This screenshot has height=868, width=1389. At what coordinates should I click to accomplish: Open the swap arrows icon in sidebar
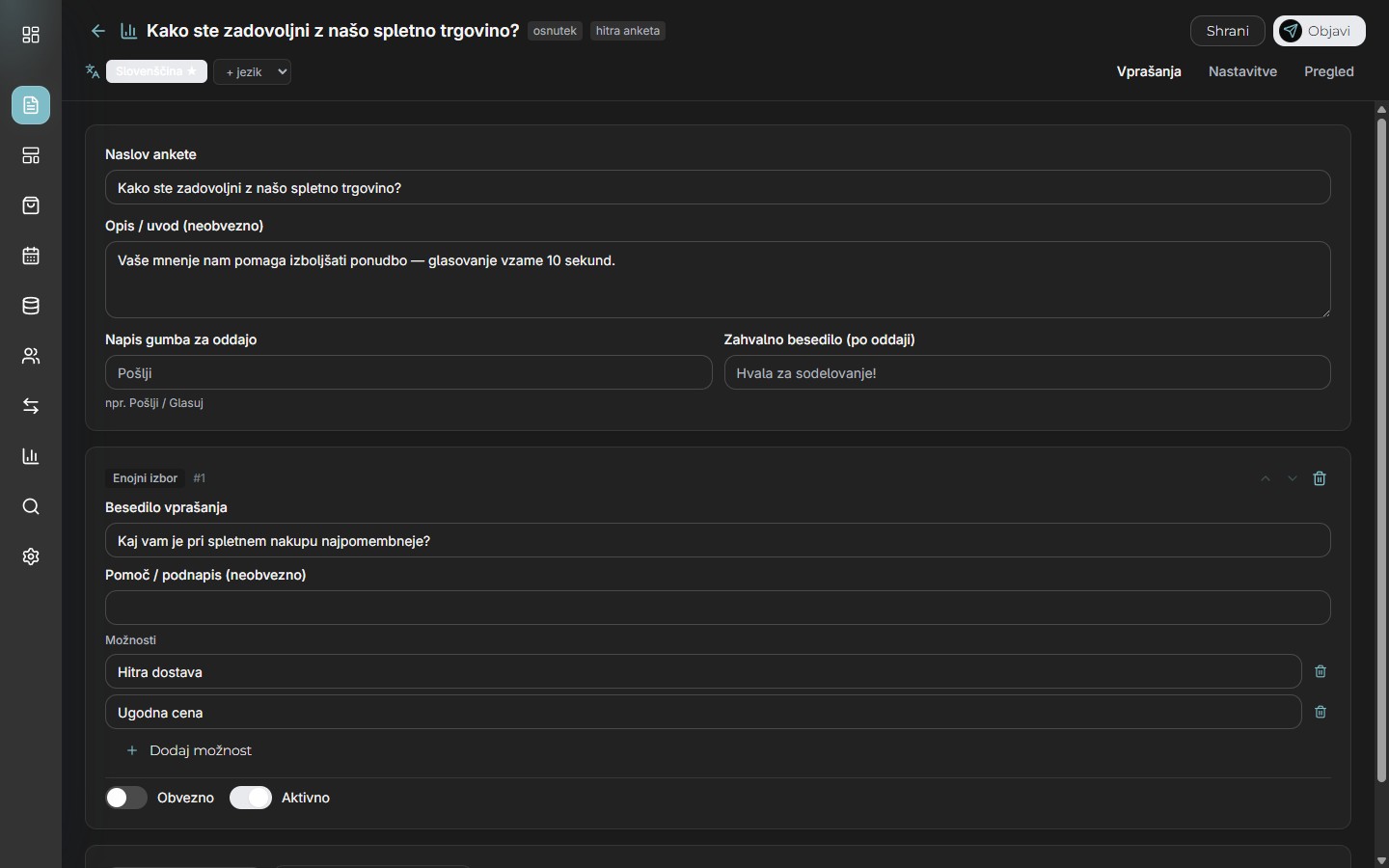pos(31,406)
